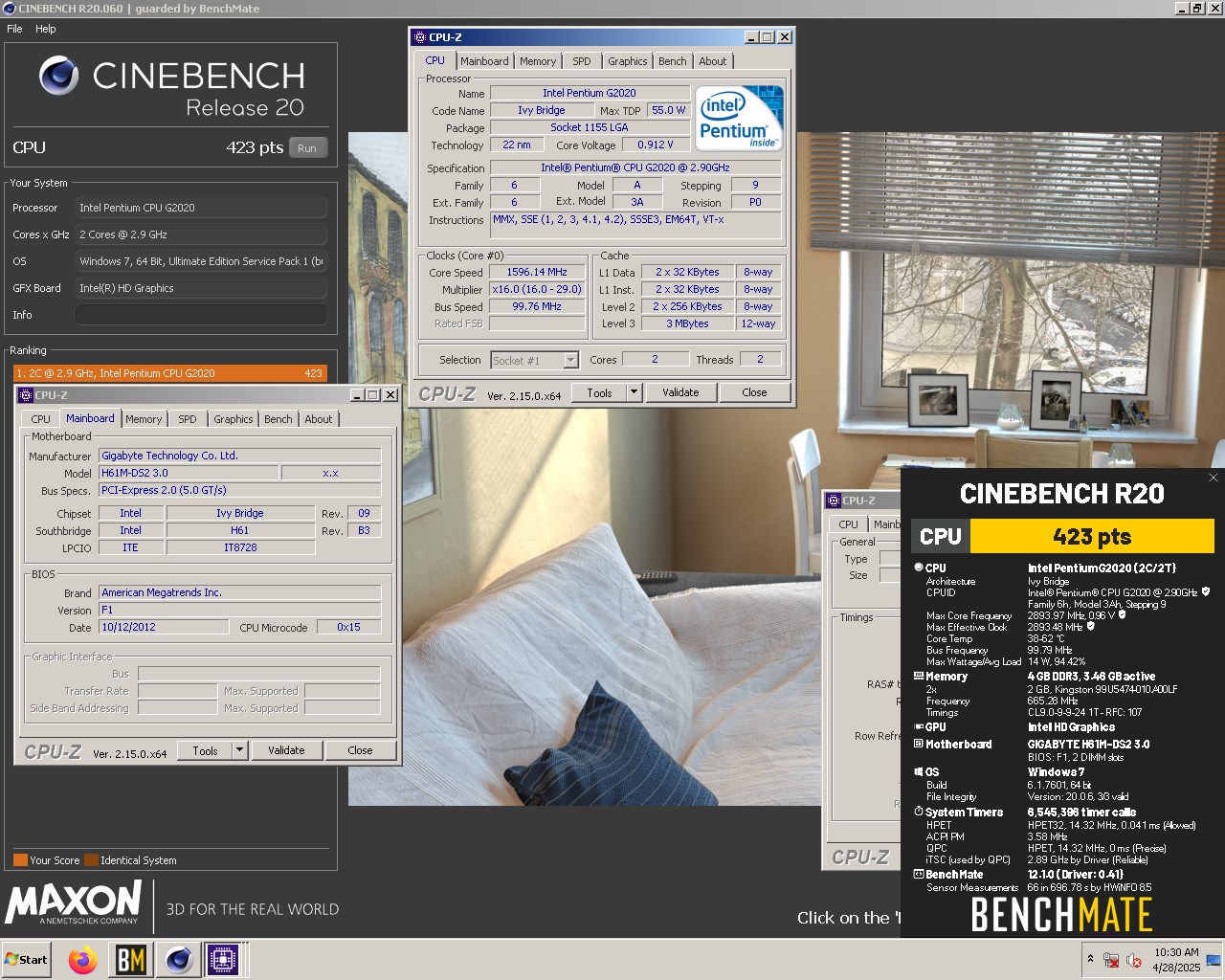
Task: Click the verified shield beside CPUID
Action: coord(1206,591)
